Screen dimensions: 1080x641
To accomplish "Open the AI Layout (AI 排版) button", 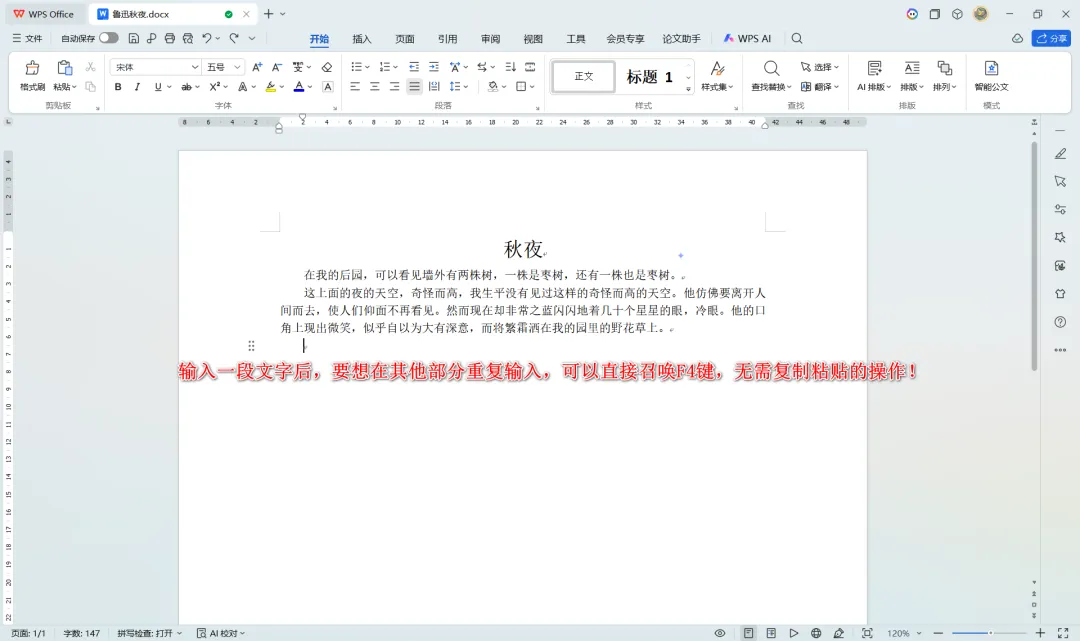I will point(874,76).
